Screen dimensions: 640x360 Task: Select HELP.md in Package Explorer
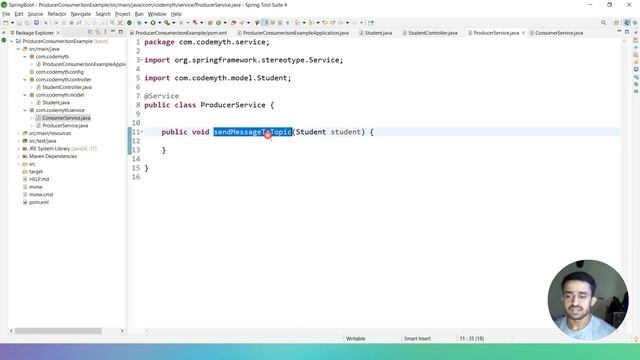39,179
